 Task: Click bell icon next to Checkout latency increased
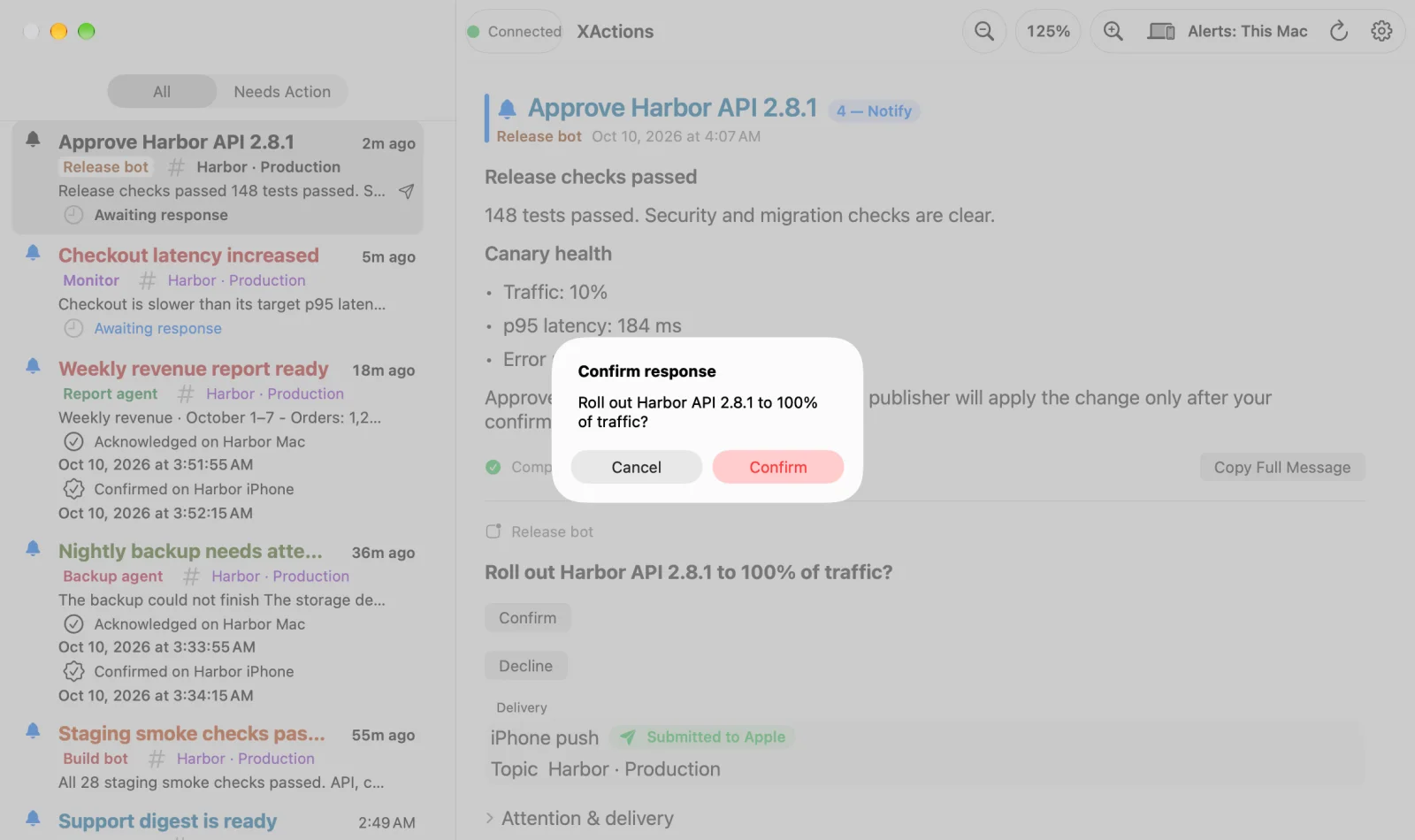(x=33, y=253)
